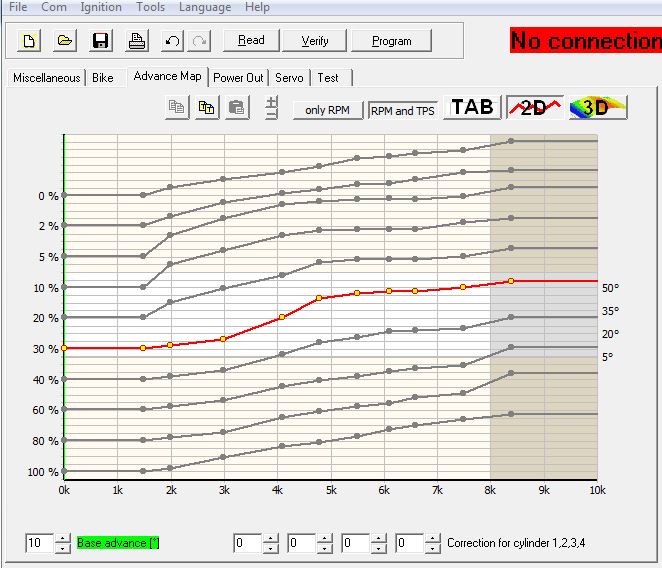662x568 pixels.
Task: Select the 80 % TPS curve label
Action: pos(46,441)
